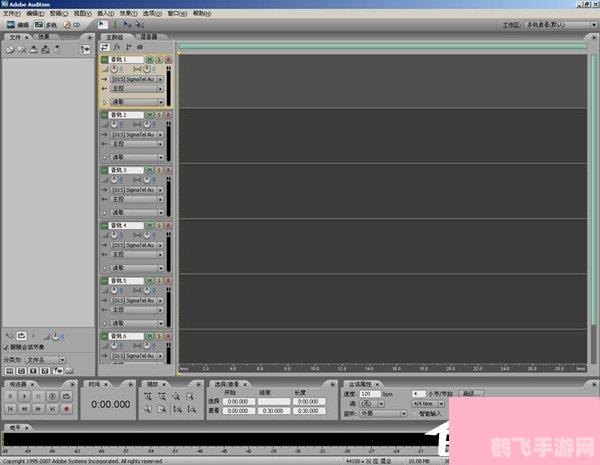Open View (视图) menu
The image size is (600, 465).
click(x=82, y=13)
